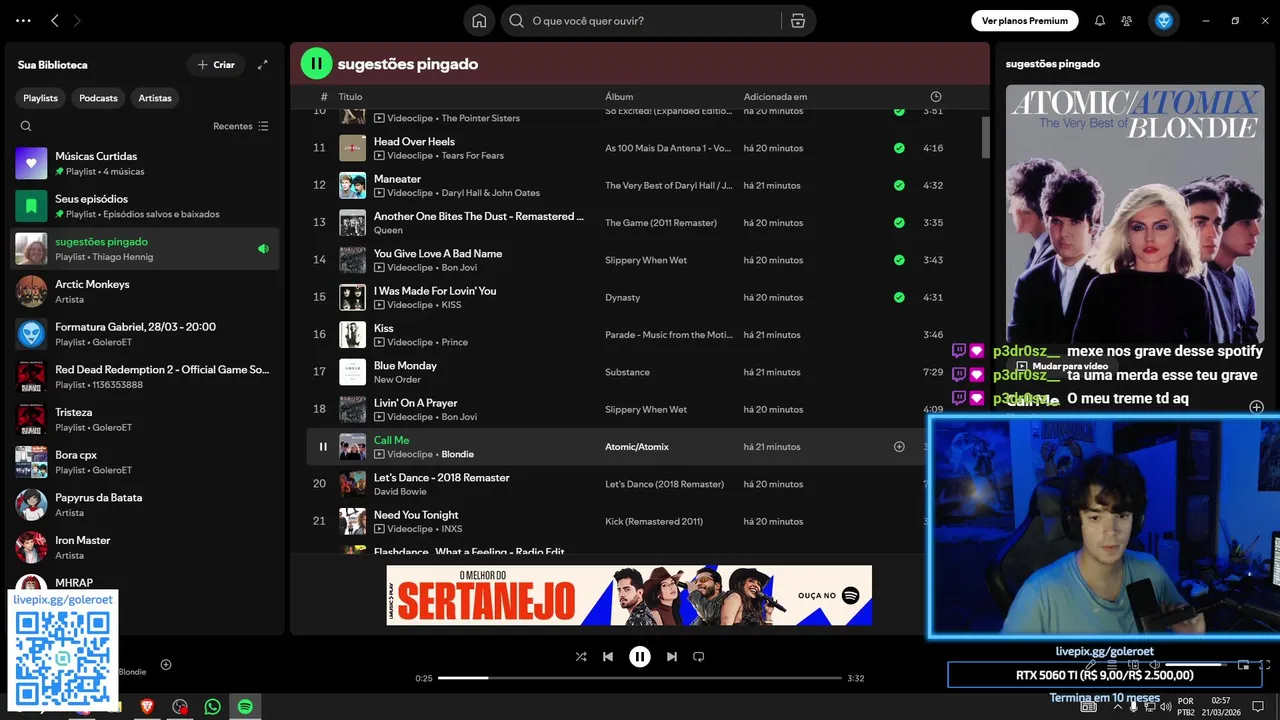Viewport: 1280px width, 720px height.
Task: Click the track list scrollbar
Action: 985,137
